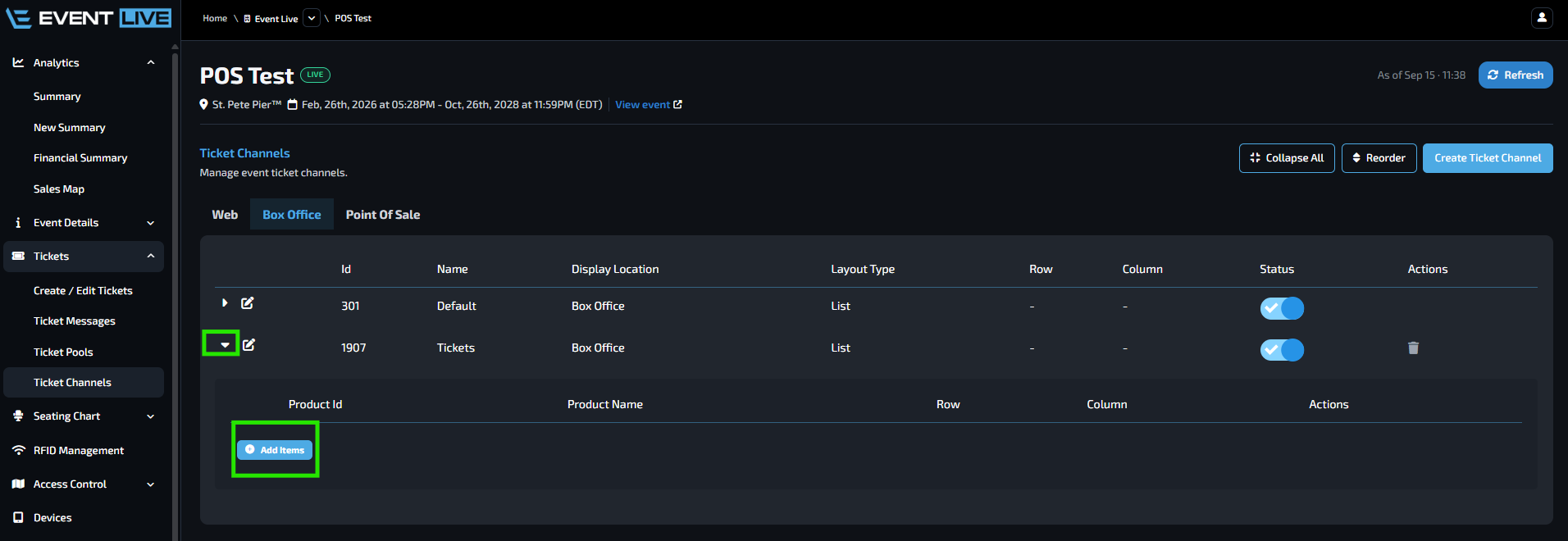Screen dimensions: 1568x541
Task: Click the Refresh button
Action: pyautogui.click(x=1516, y=75)
